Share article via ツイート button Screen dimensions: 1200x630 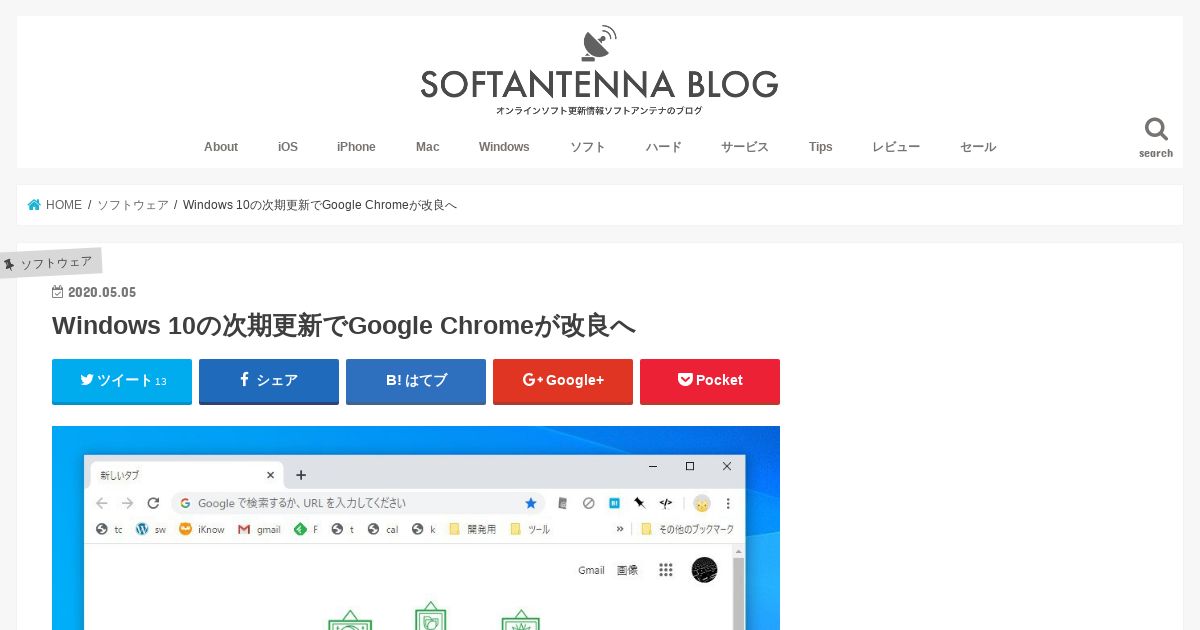[x=122, y=381]
